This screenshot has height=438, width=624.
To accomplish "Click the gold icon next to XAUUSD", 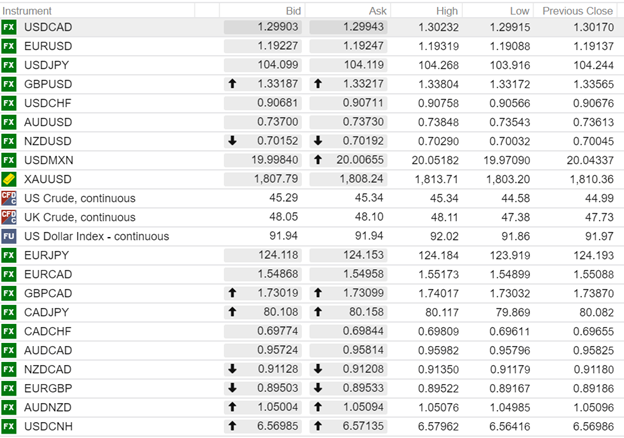I will pos(9,179).
